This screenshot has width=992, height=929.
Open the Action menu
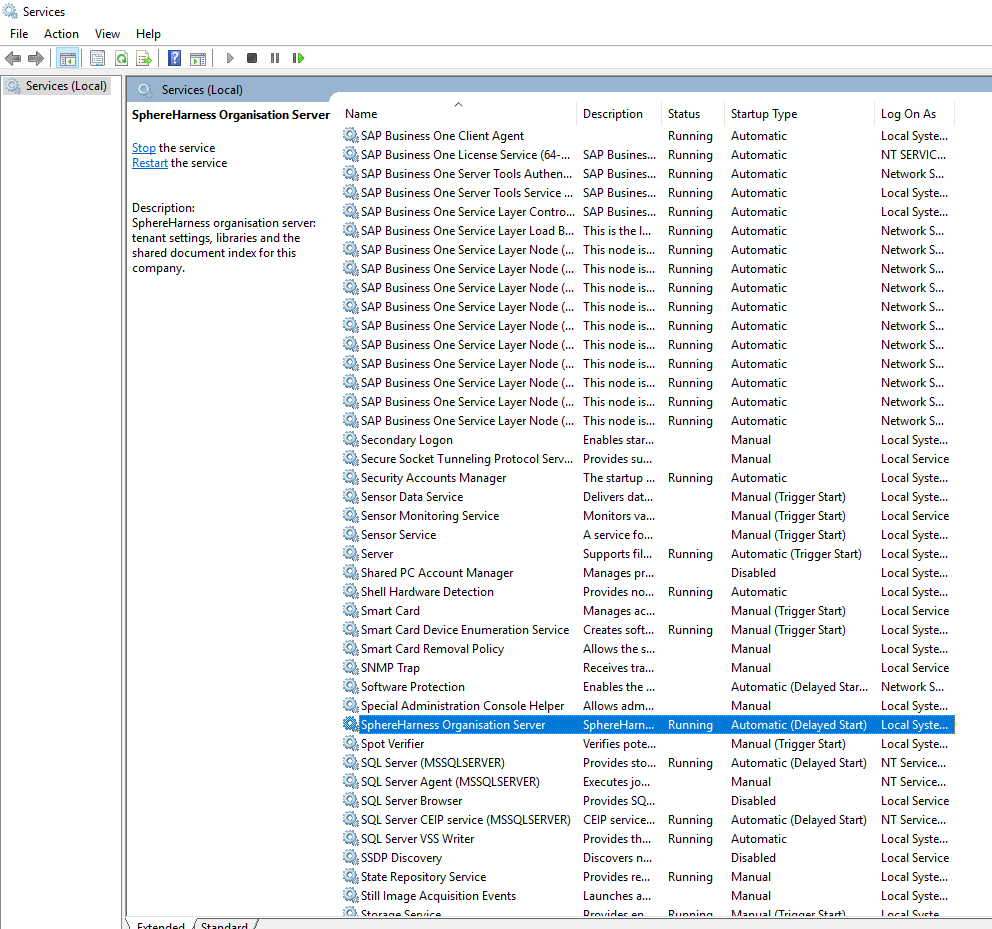pos(61,34)
